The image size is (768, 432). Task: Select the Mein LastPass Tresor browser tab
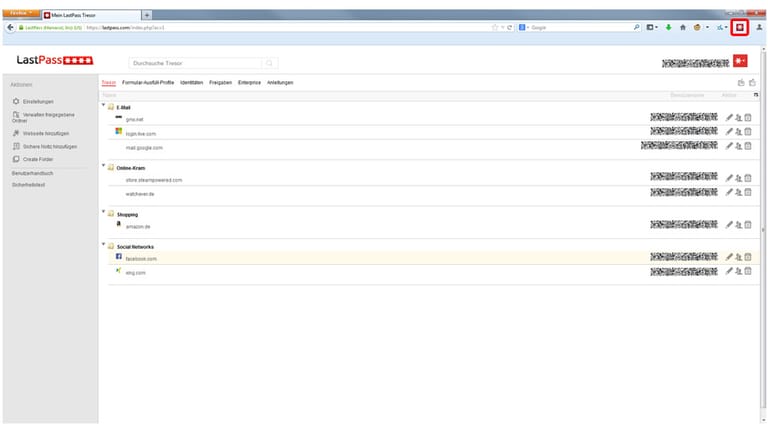tap(91, 15)
